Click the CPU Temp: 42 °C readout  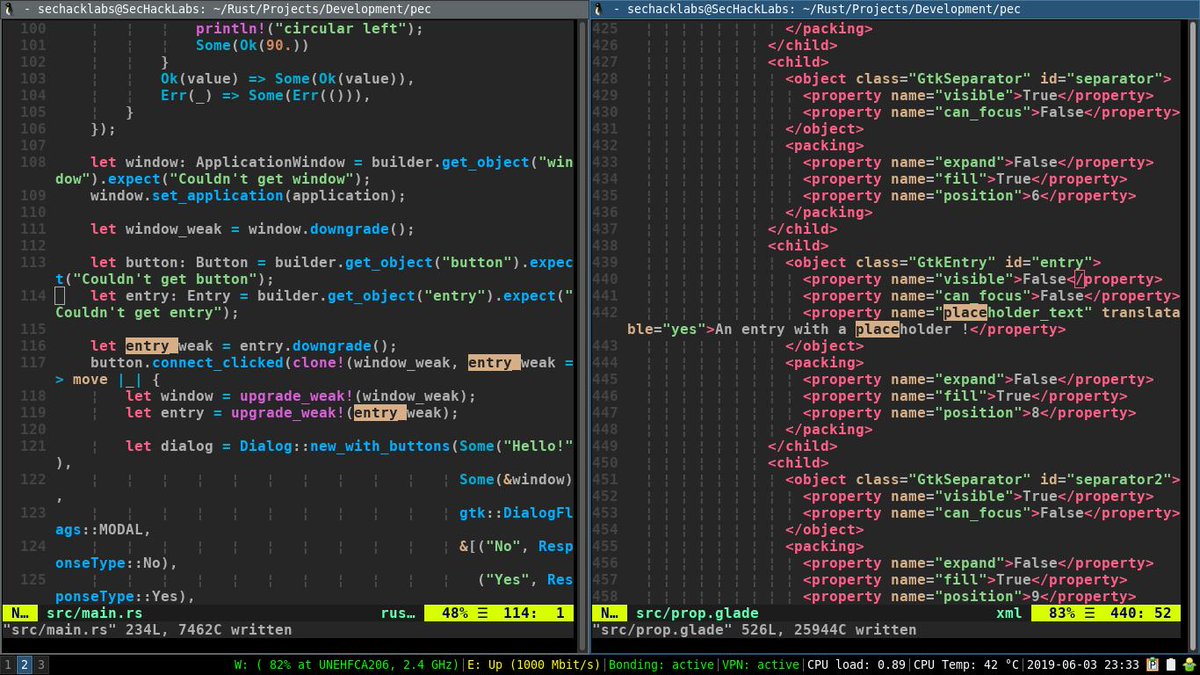[x=967, y=665]
